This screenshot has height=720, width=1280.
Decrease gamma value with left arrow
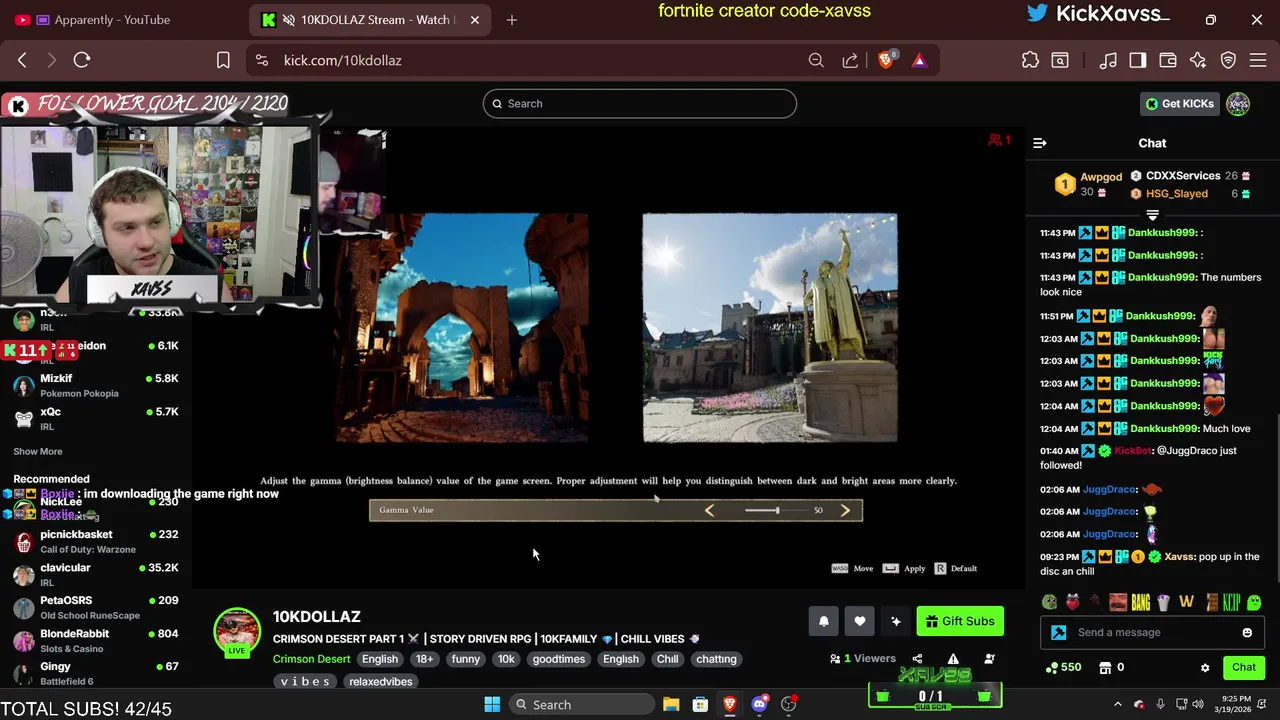[x=710, y=510]
